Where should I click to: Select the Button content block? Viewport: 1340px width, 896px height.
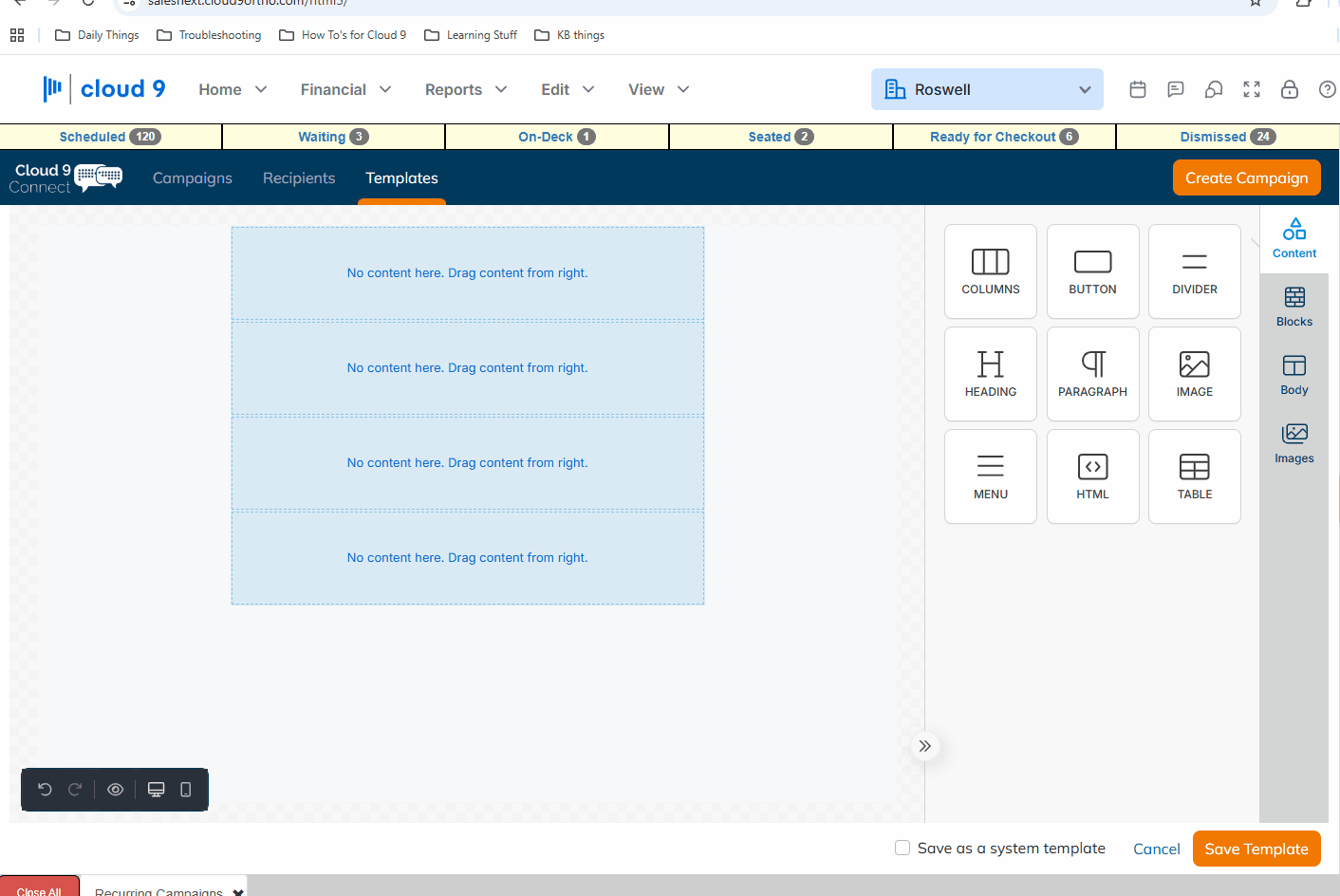pos(1093,271)
